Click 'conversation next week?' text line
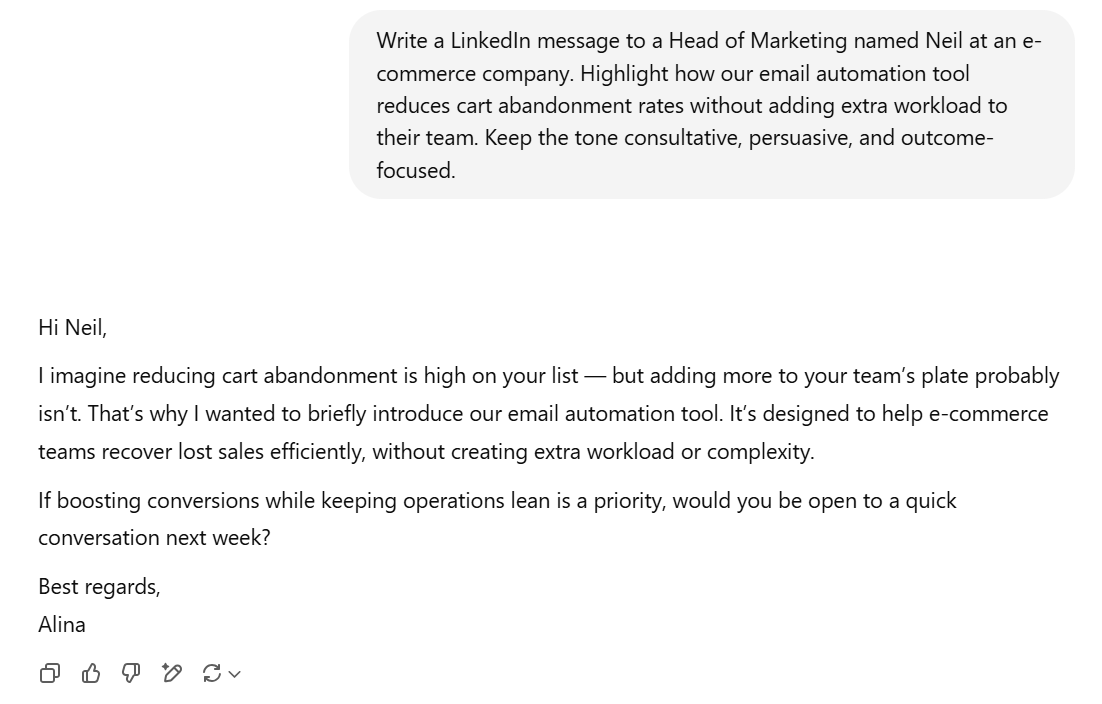 154,538
